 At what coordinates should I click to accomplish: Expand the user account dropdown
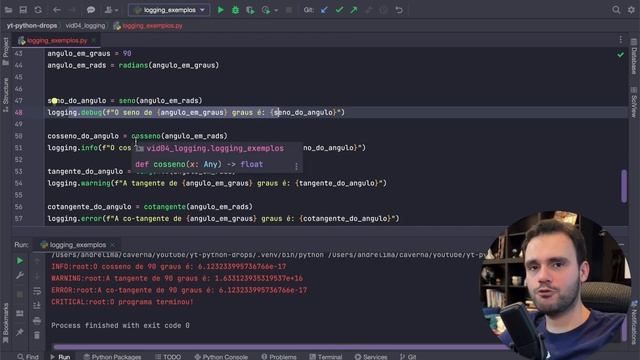(111, 10)
